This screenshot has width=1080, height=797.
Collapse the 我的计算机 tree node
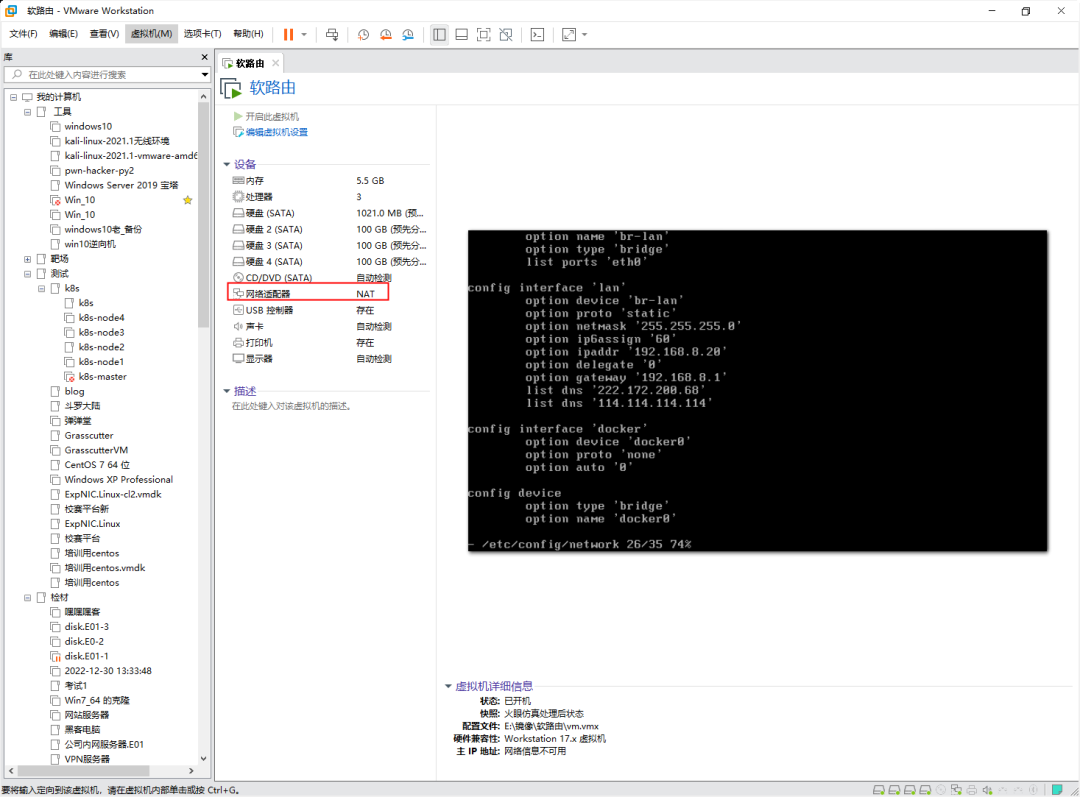(13, 97)
